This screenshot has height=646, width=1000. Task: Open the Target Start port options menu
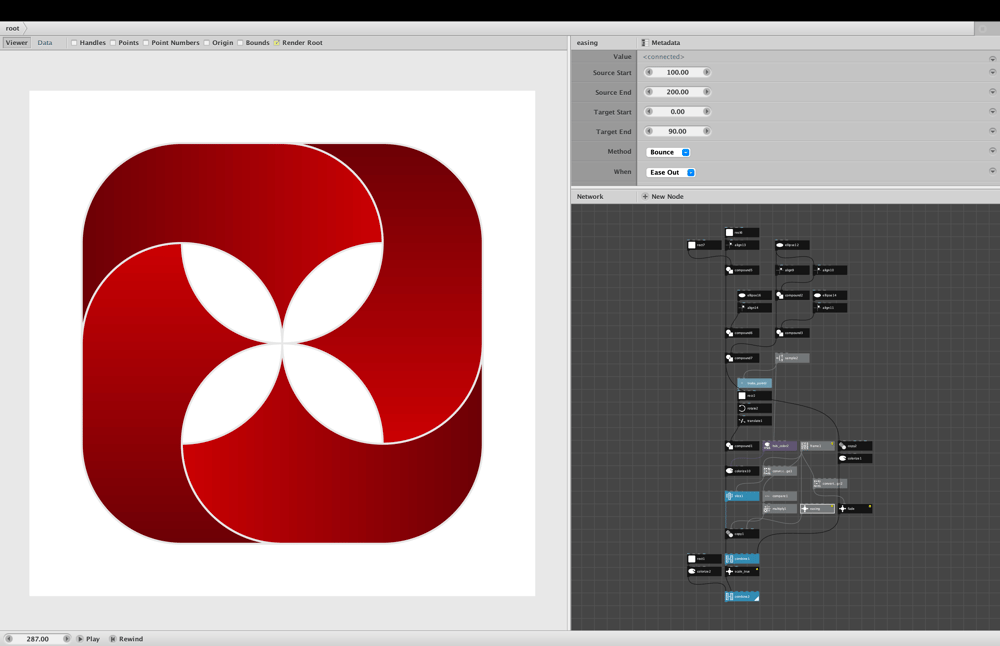992,112
